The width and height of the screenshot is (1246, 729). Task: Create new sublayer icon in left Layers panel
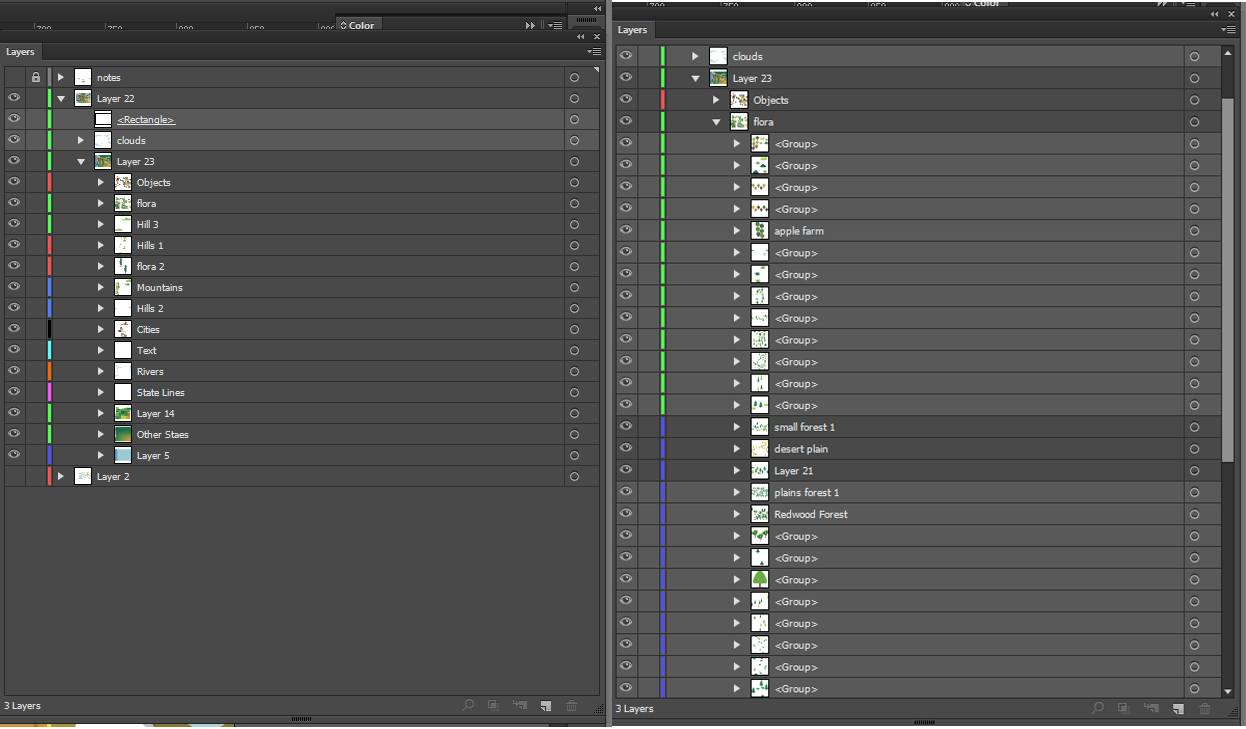[520, 705]
